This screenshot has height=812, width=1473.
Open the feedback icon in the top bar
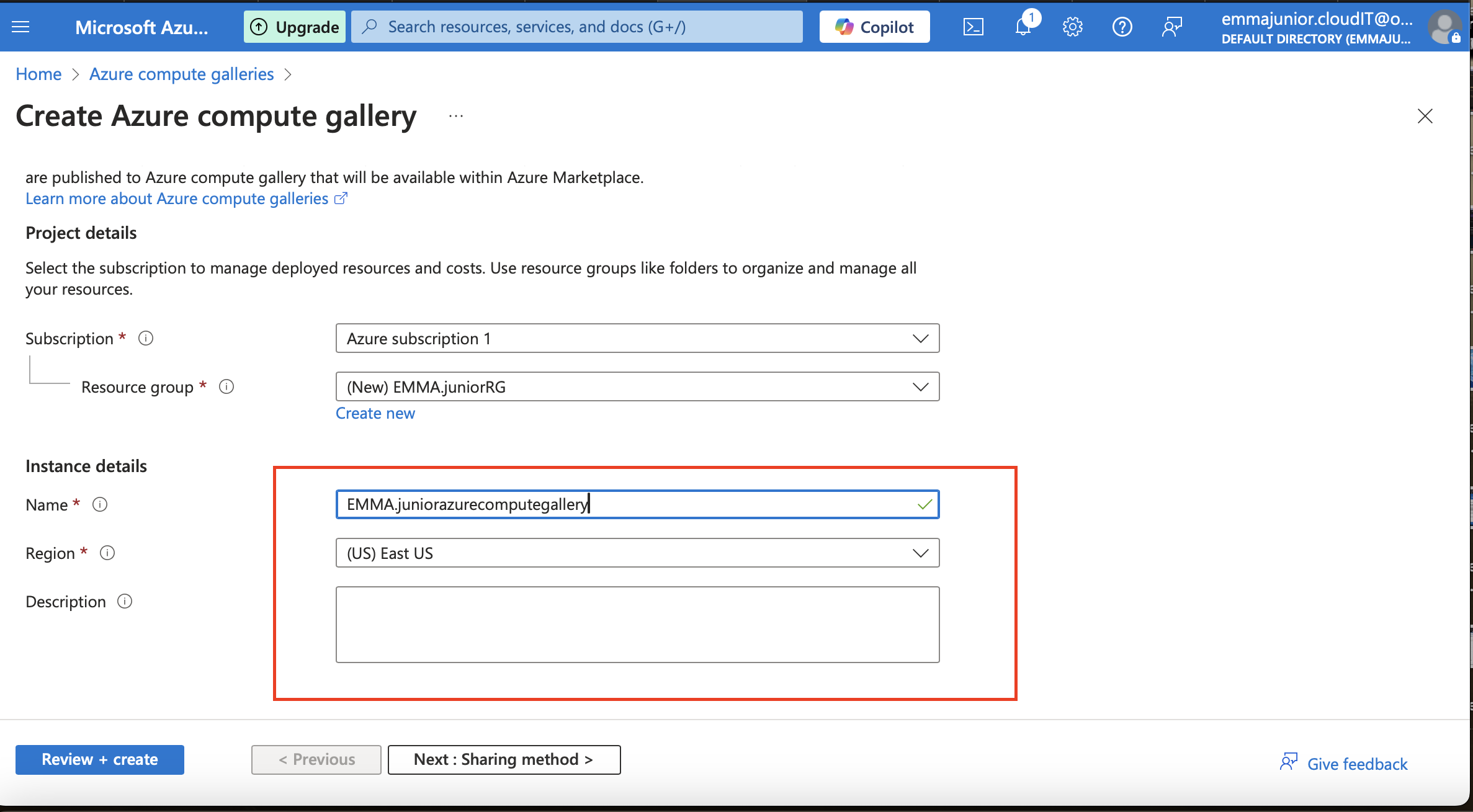(x=1171, y=27)
